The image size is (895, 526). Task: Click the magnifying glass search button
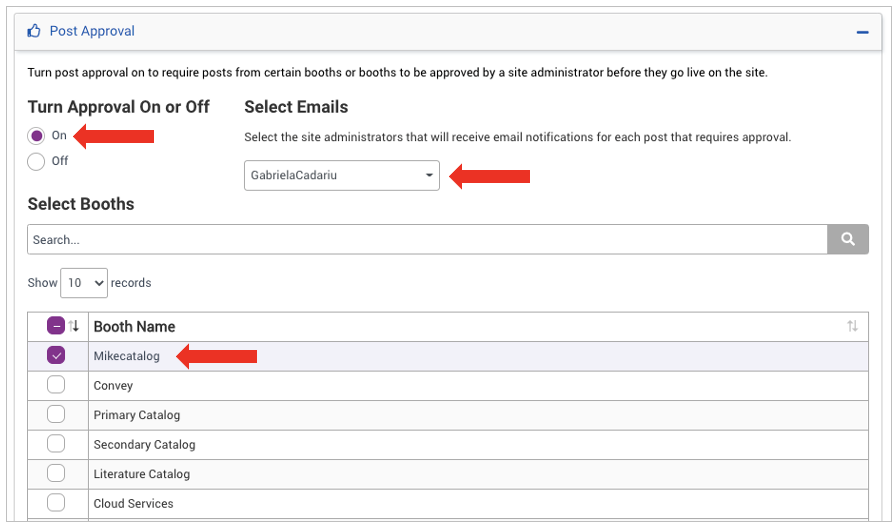(848, 240)
